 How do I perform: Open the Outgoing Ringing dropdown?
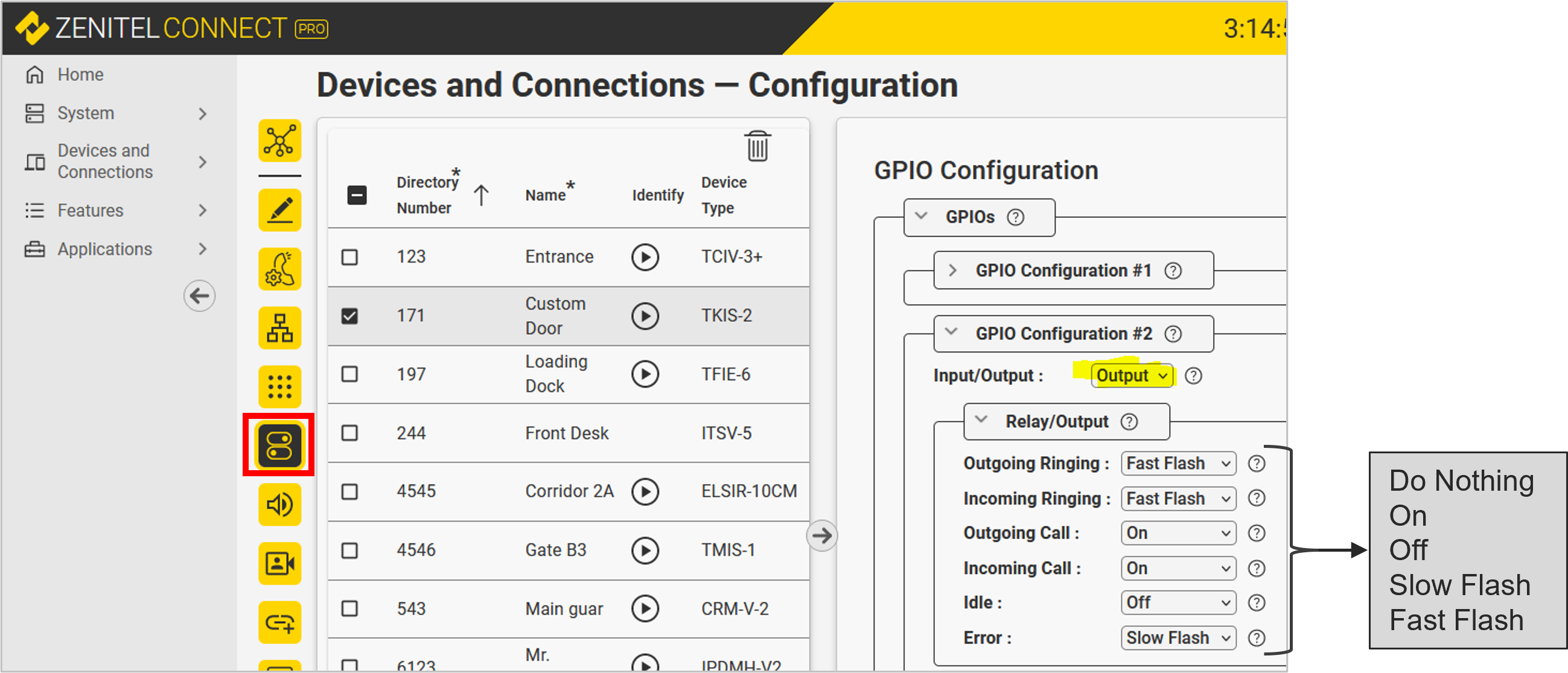coord(1178,464)
